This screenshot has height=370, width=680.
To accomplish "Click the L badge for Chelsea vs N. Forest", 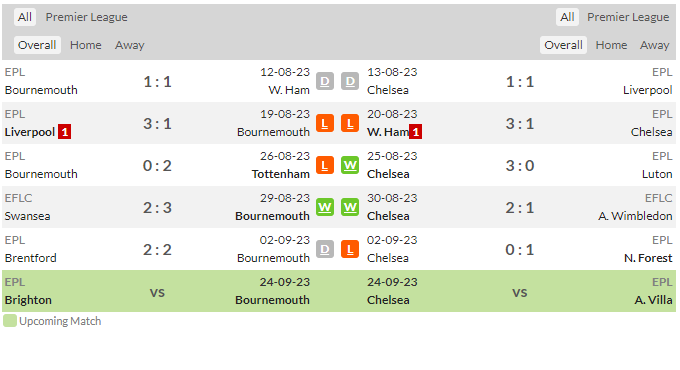I will coord(350,249).
